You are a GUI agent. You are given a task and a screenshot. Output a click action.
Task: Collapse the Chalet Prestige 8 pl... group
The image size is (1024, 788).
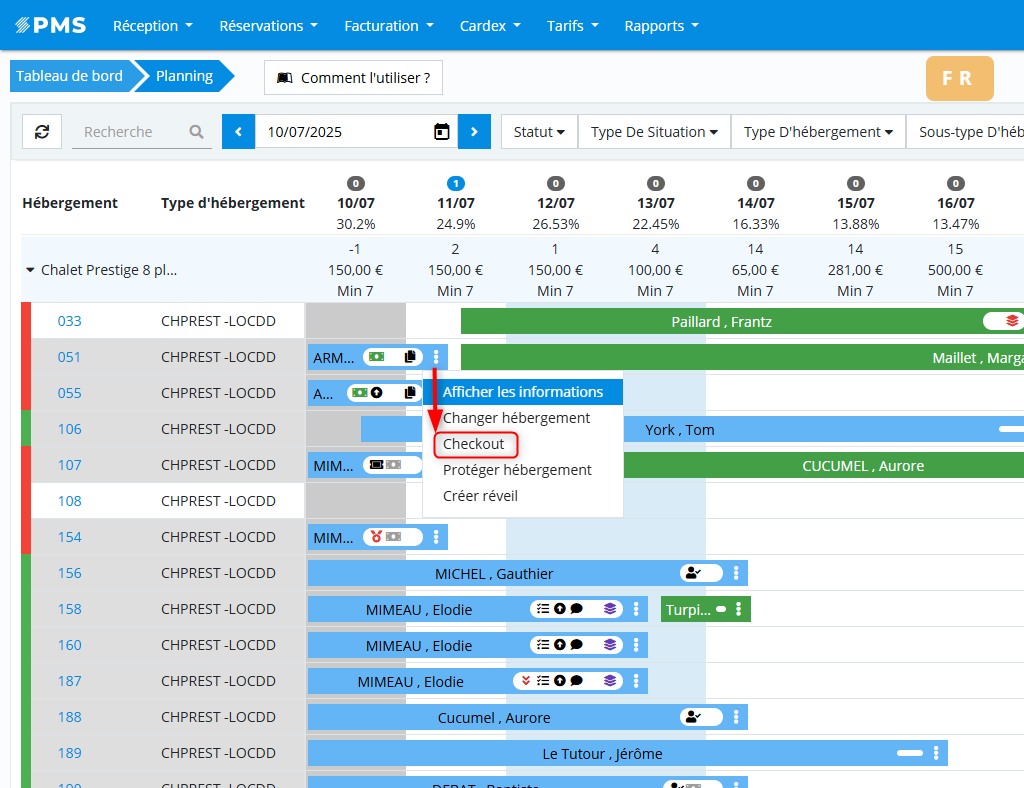[x=30, y=270]
